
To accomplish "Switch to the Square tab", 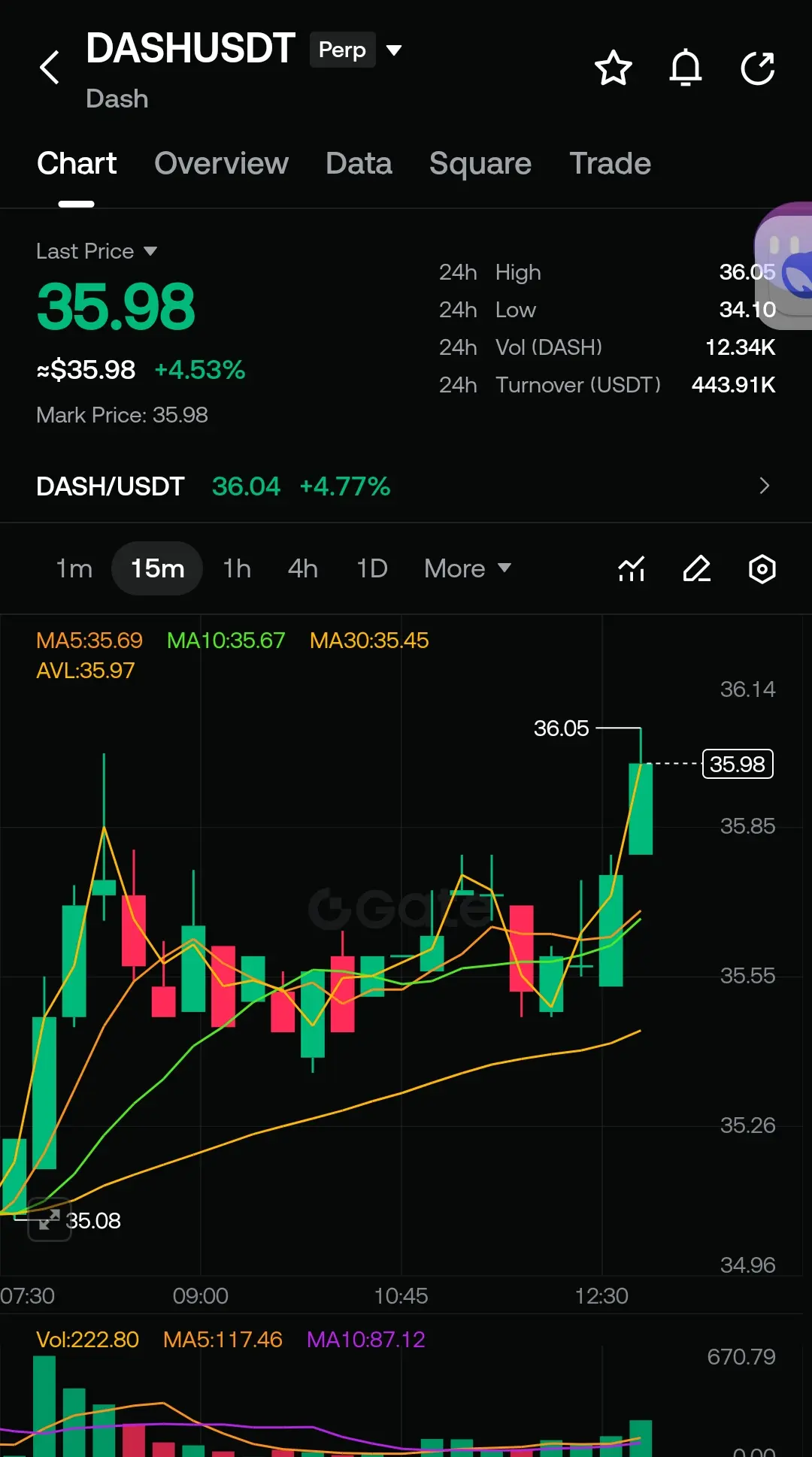I will (480, 163).
